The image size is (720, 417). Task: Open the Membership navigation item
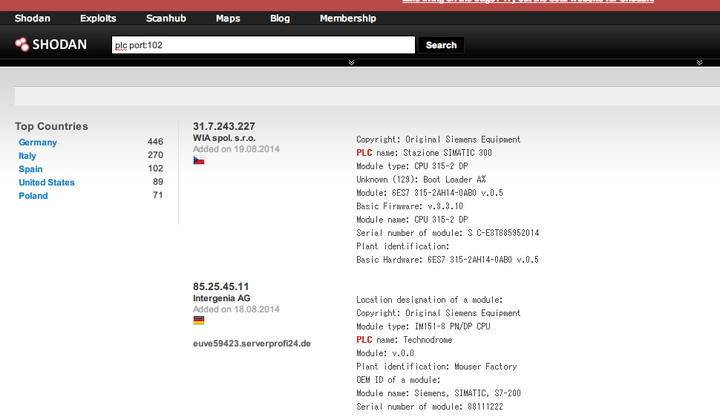tap(348, 18)
